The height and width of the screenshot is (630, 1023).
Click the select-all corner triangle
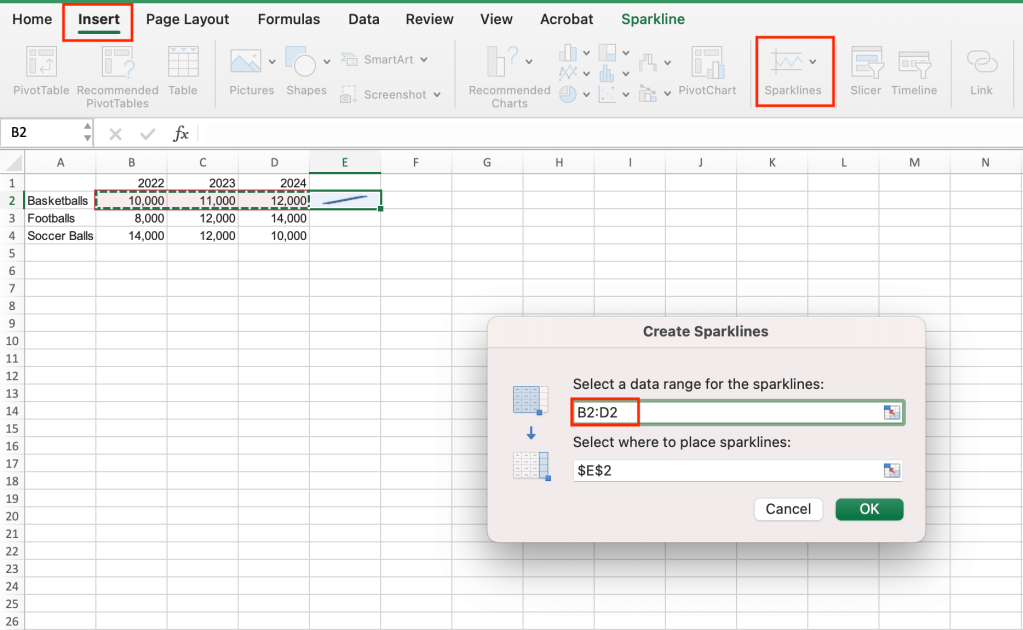pos(13,162)
